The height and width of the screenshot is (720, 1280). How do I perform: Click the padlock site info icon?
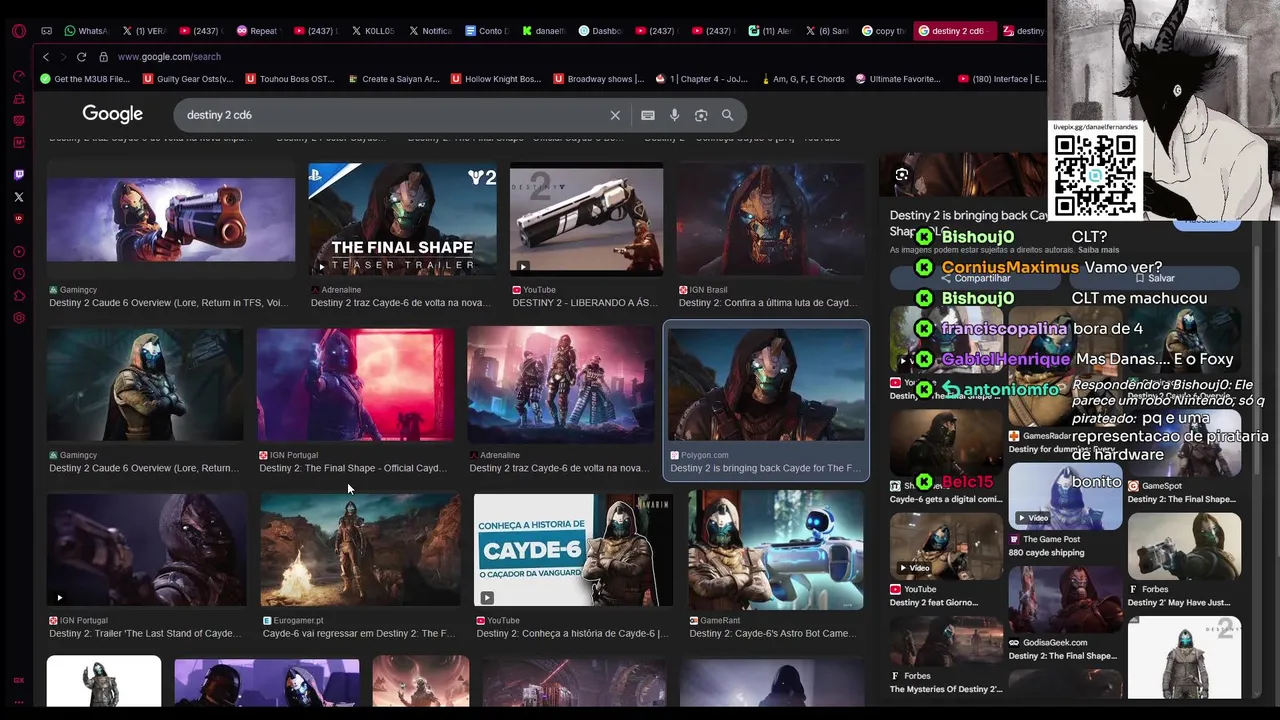(103, 57)
